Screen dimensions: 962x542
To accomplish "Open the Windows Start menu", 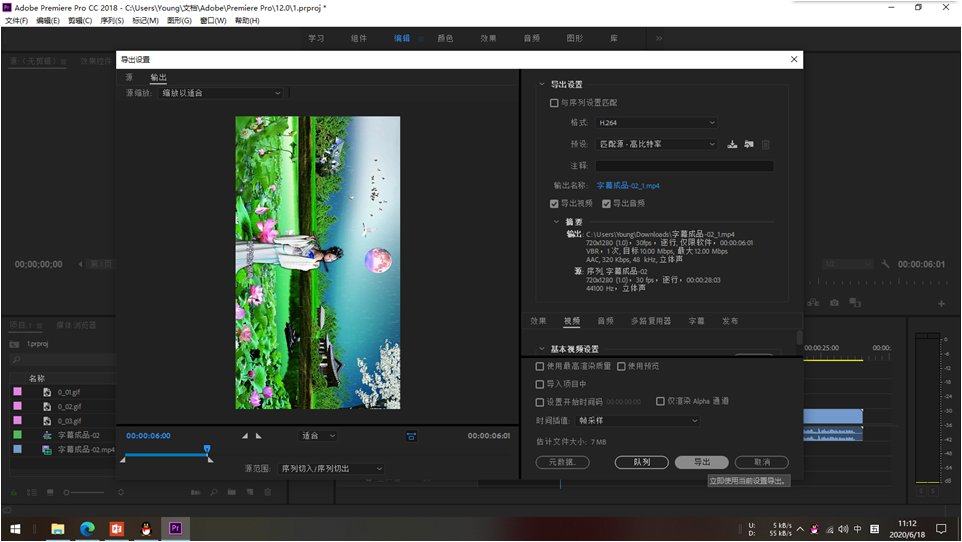I will coord(15,528).
